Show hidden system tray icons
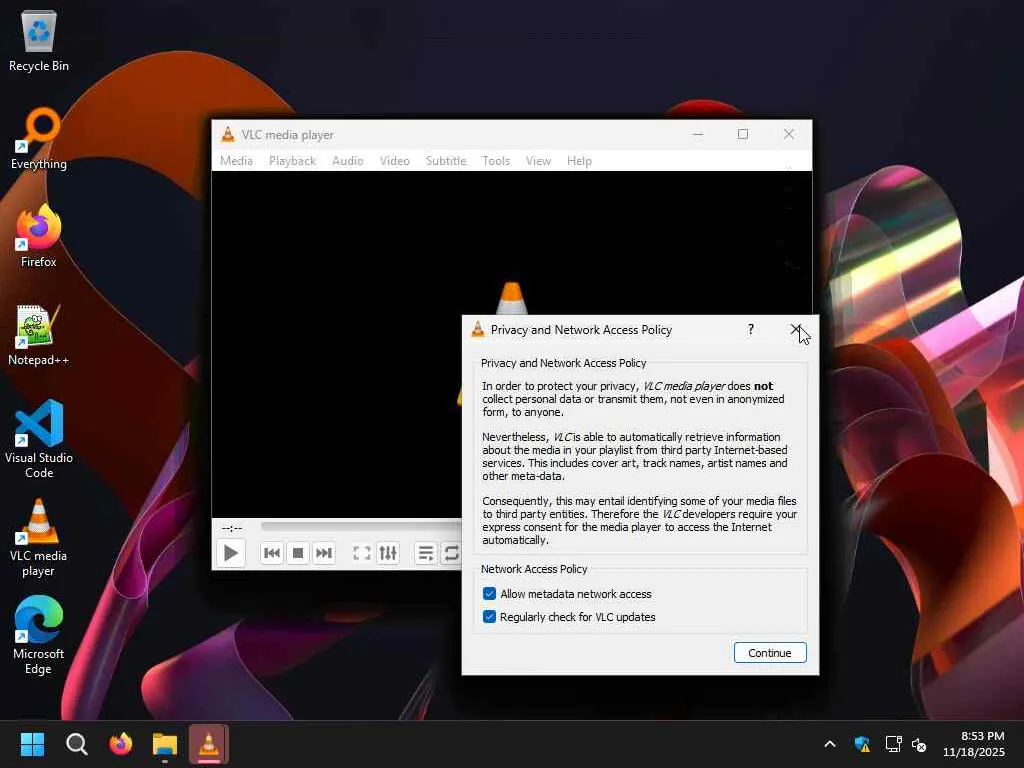Screen dimensions: 1024x768 pyautogui.click(x=830, y=744)
